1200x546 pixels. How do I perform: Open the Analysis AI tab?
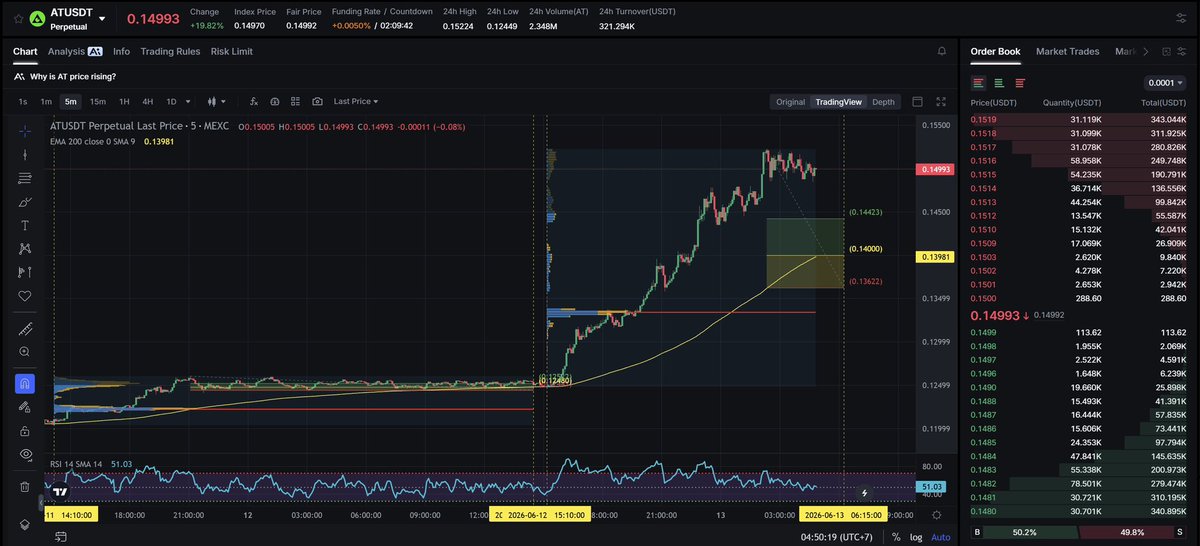pos(75,51)
